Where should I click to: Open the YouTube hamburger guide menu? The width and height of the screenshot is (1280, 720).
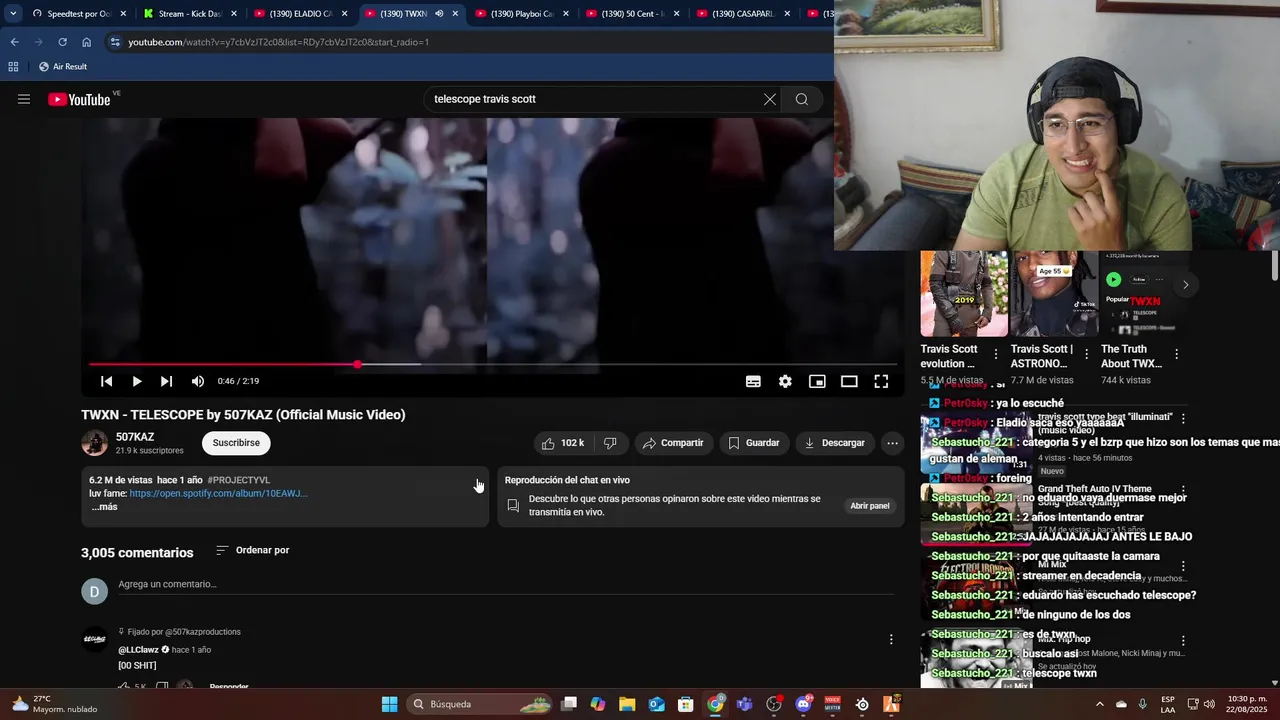pos(24,99)
